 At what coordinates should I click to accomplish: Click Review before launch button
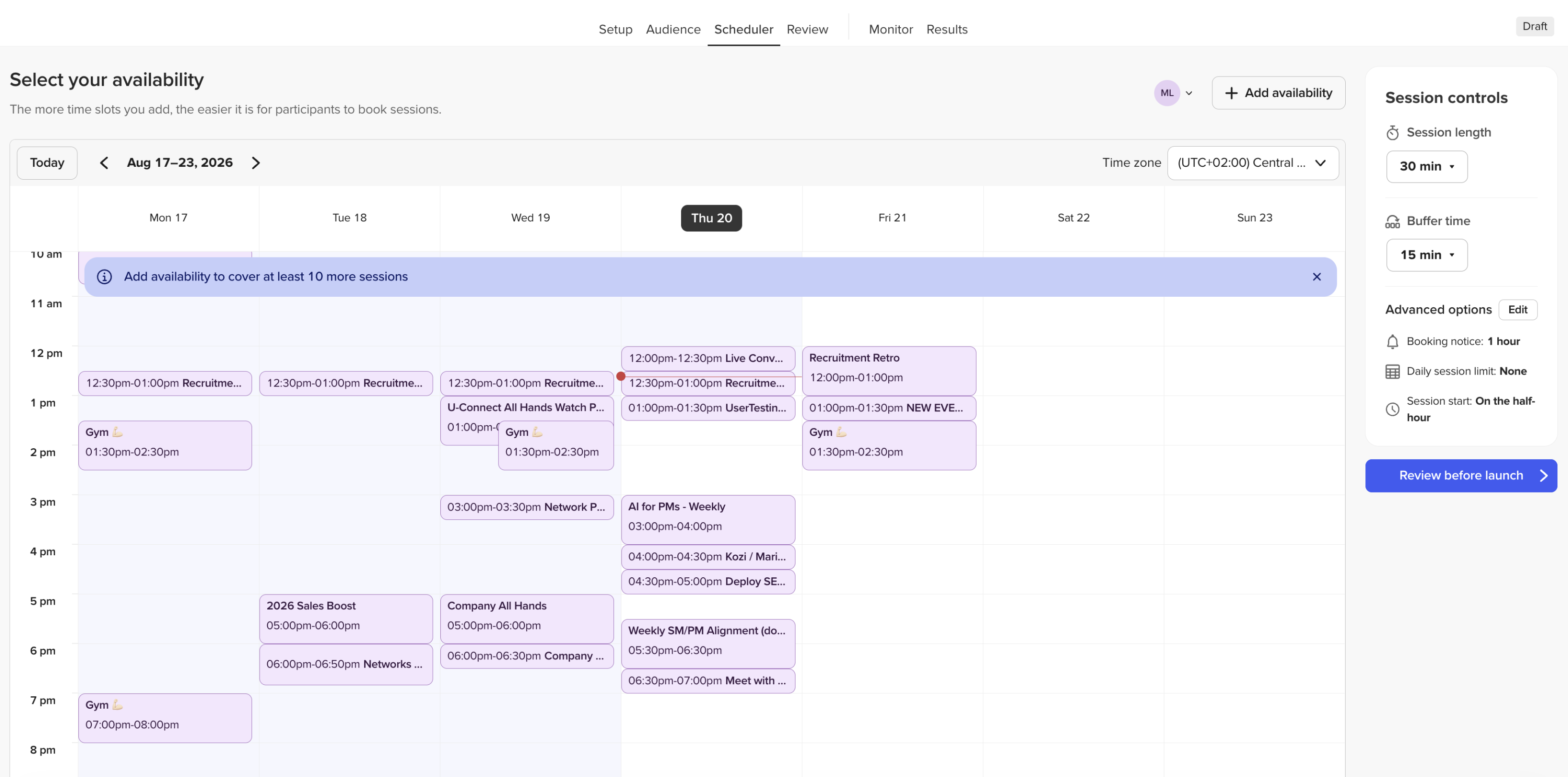coord(1461,476)
